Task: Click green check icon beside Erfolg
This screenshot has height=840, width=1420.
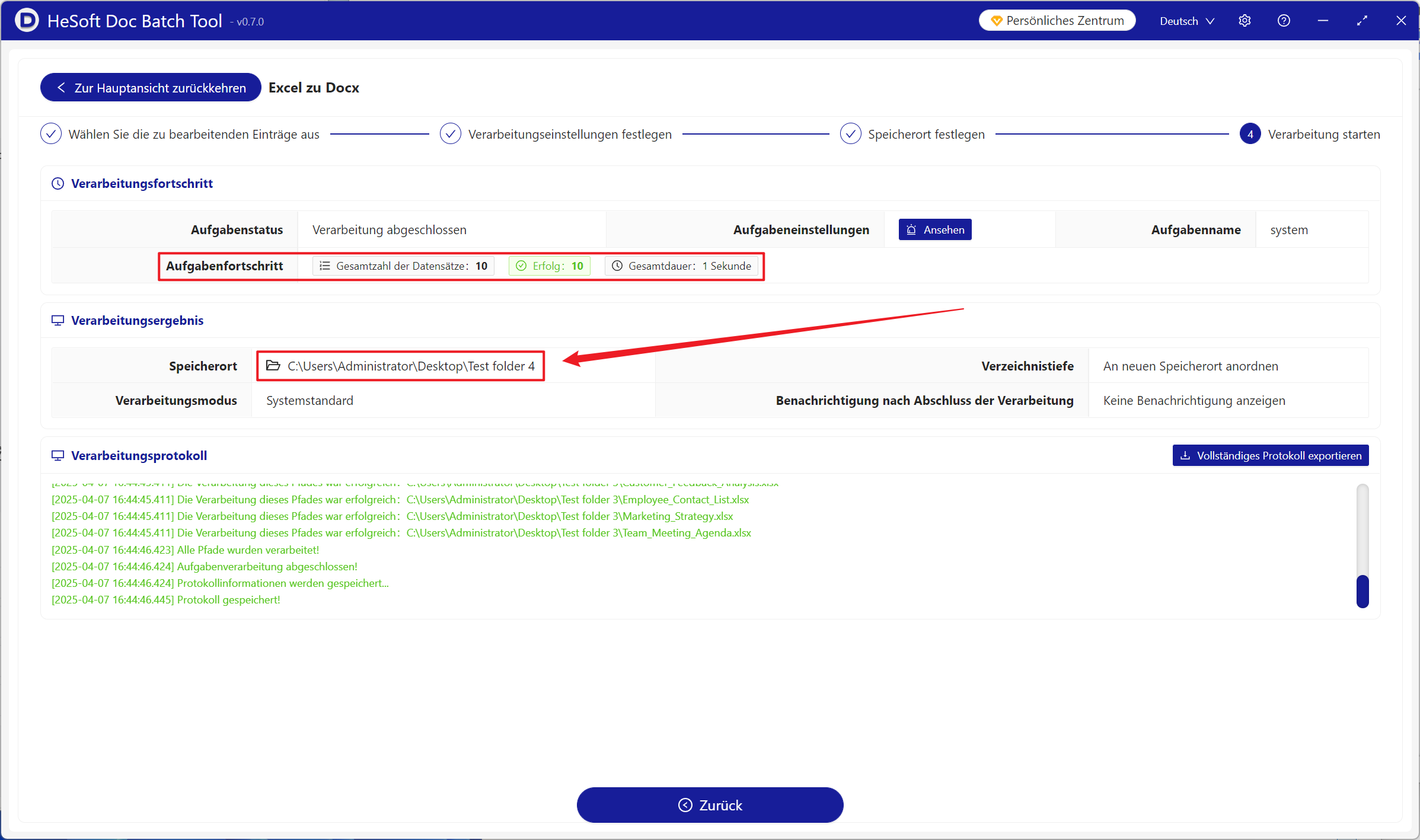Action: pos(521,266)
